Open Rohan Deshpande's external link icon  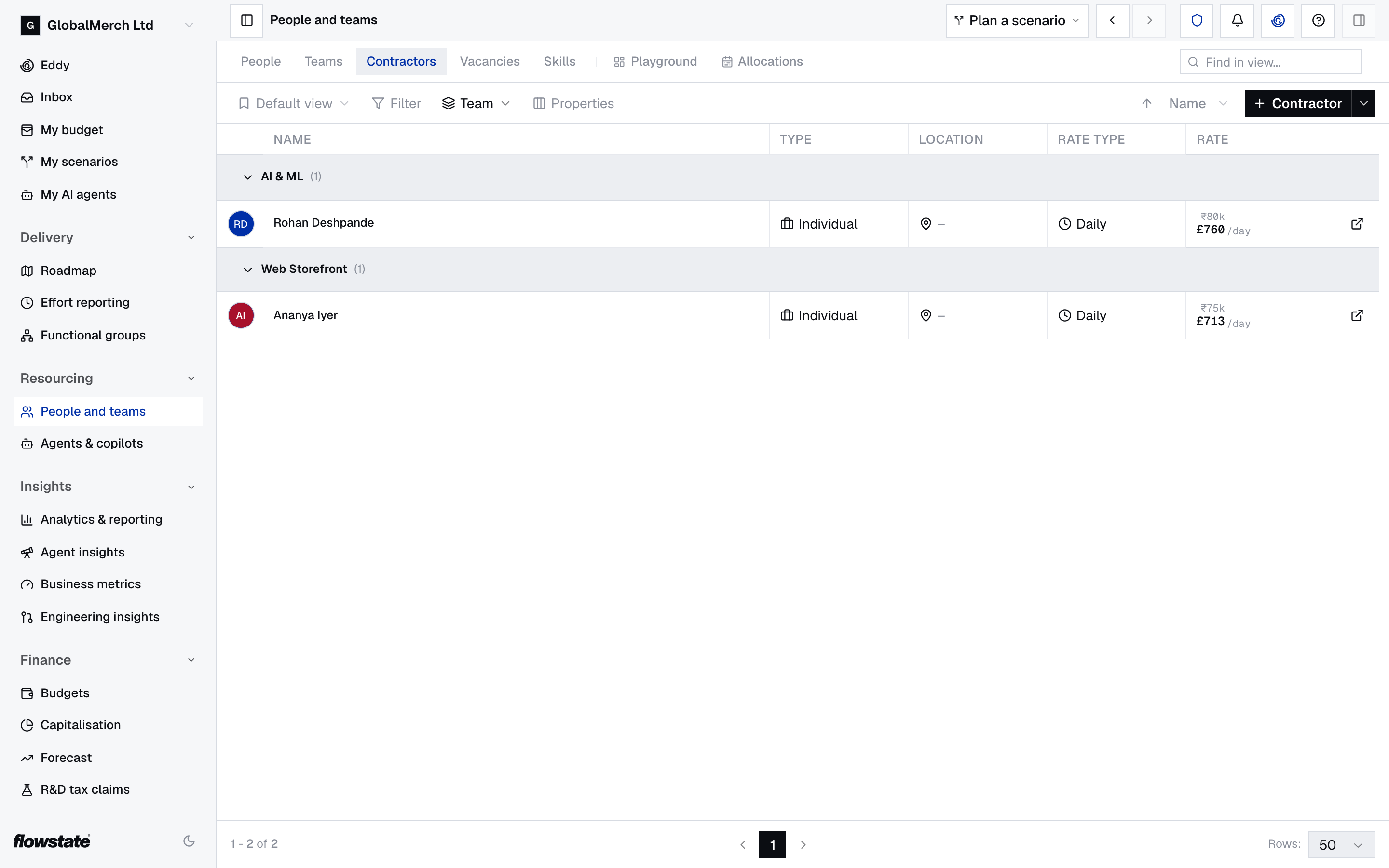click(1357, 224)
